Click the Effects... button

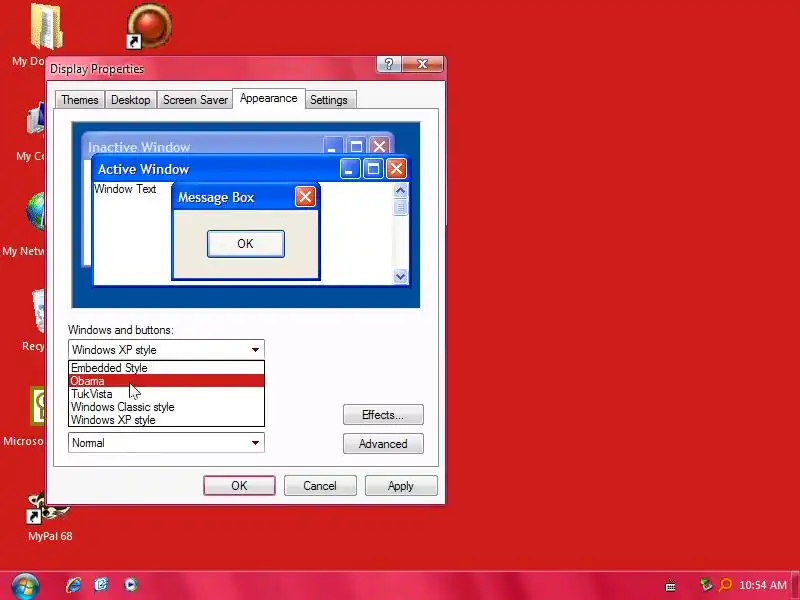pos(383,414)
